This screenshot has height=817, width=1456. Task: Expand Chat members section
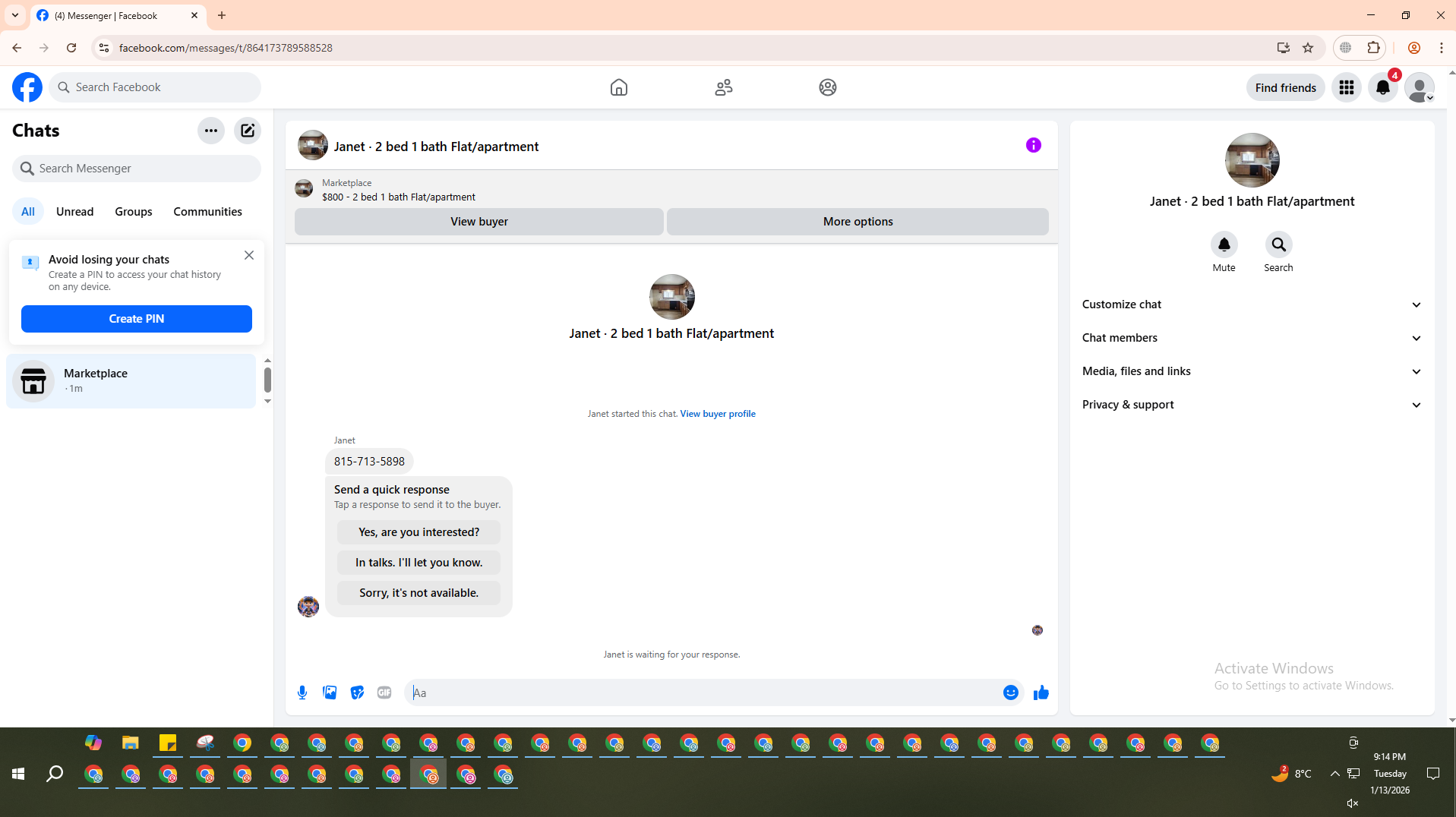[x=1252, y=338]
